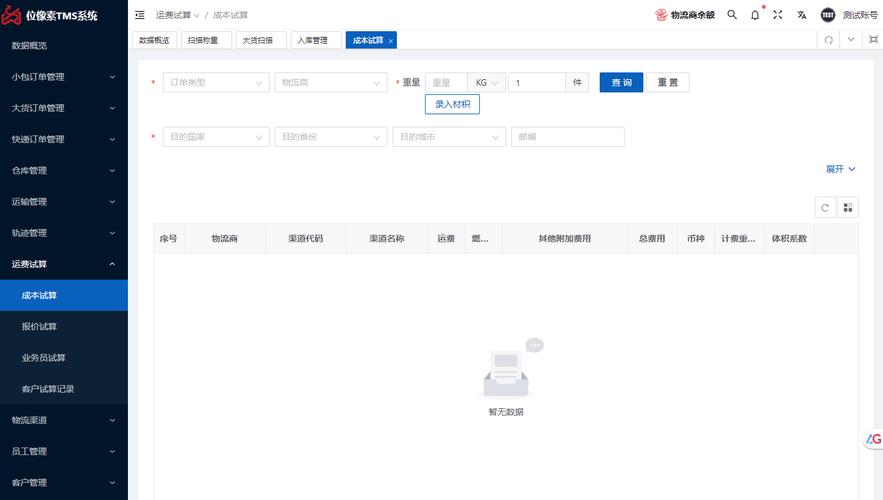Click the 物流商余额 balance icon

point(661,15)
